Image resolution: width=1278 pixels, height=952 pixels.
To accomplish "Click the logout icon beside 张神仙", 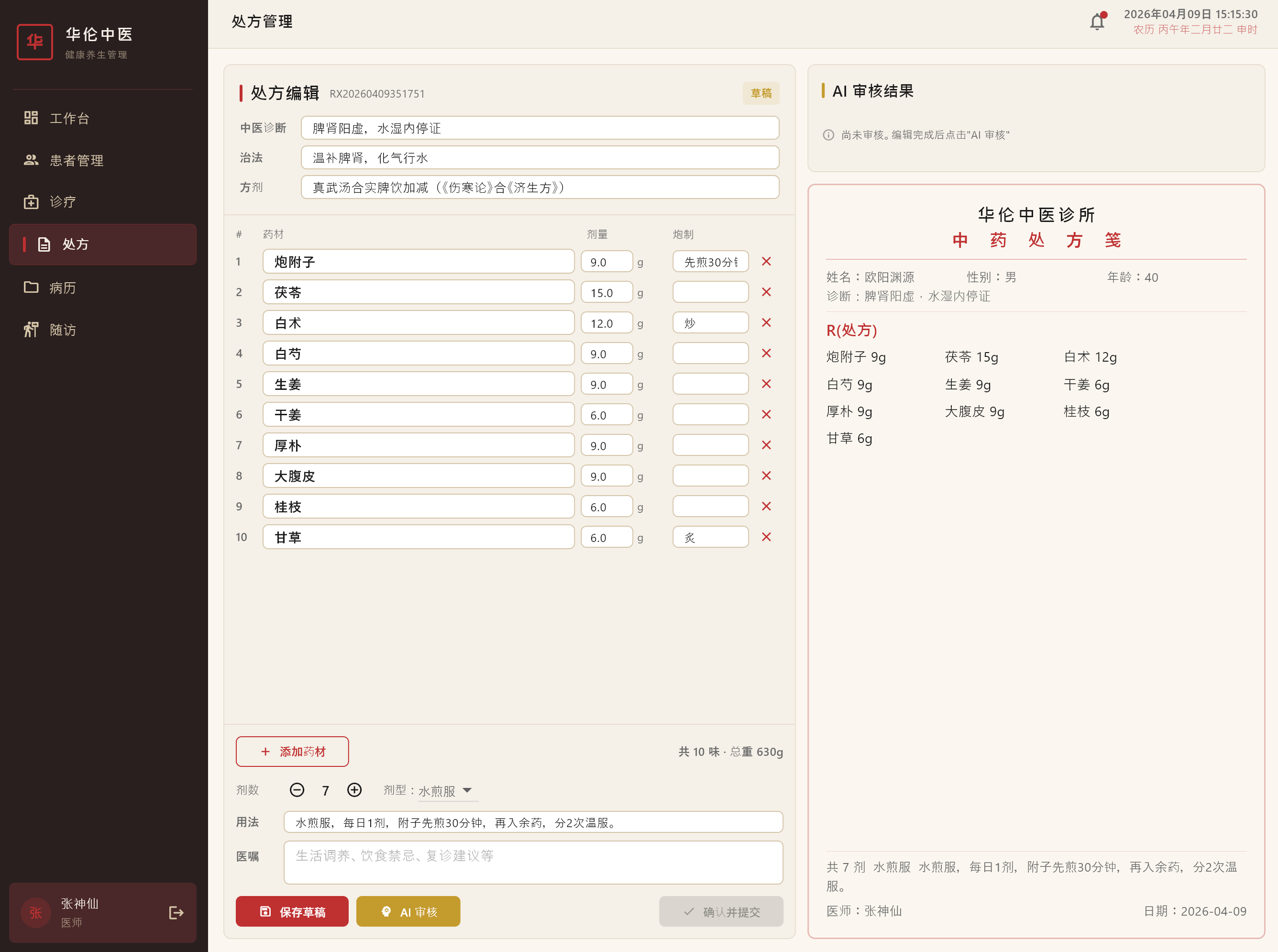I will [x=176, y=912].
